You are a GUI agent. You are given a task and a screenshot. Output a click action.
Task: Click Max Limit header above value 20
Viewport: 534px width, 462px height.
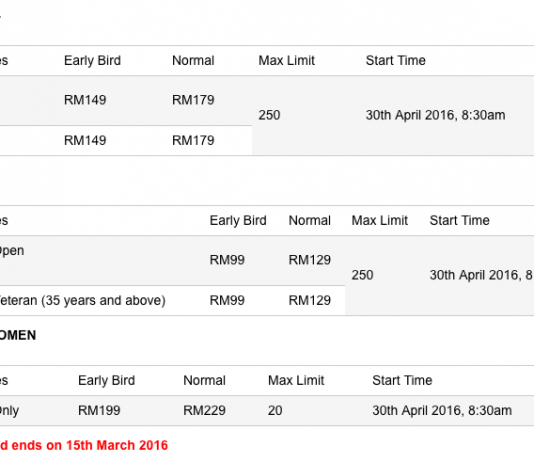(296, 380)
